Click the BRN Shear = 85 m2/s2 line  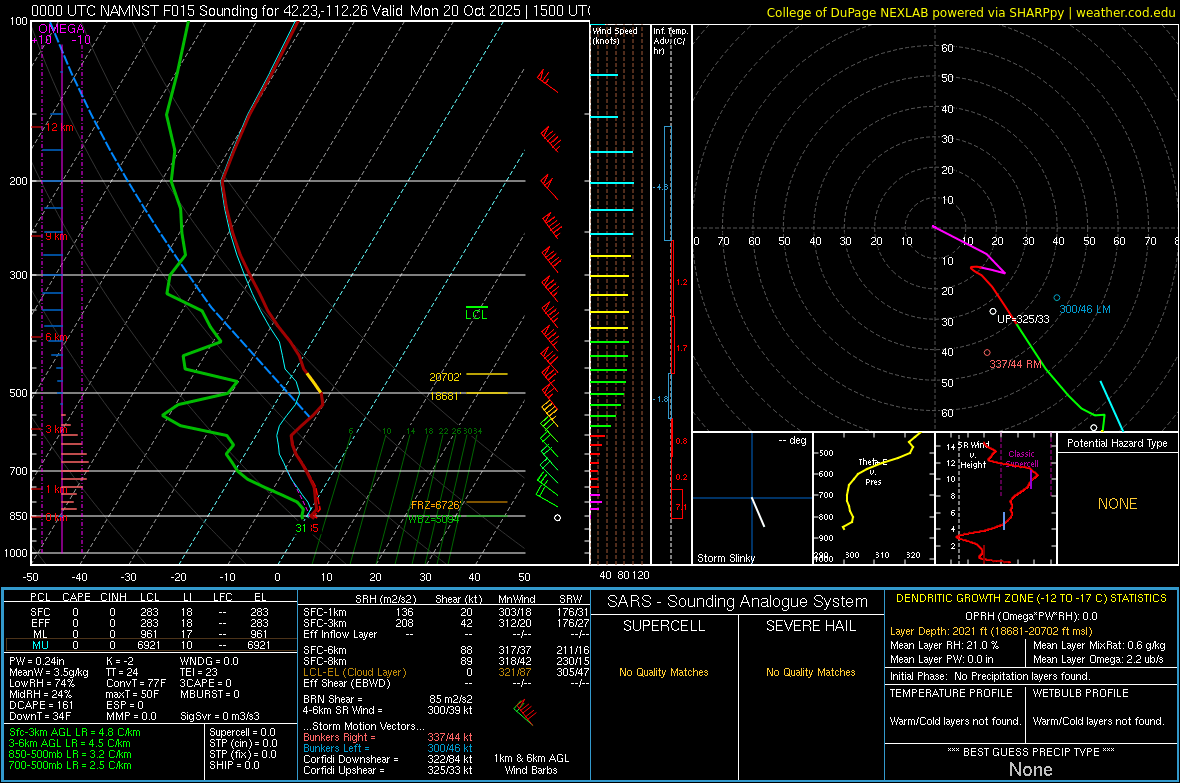coord(388,699)
